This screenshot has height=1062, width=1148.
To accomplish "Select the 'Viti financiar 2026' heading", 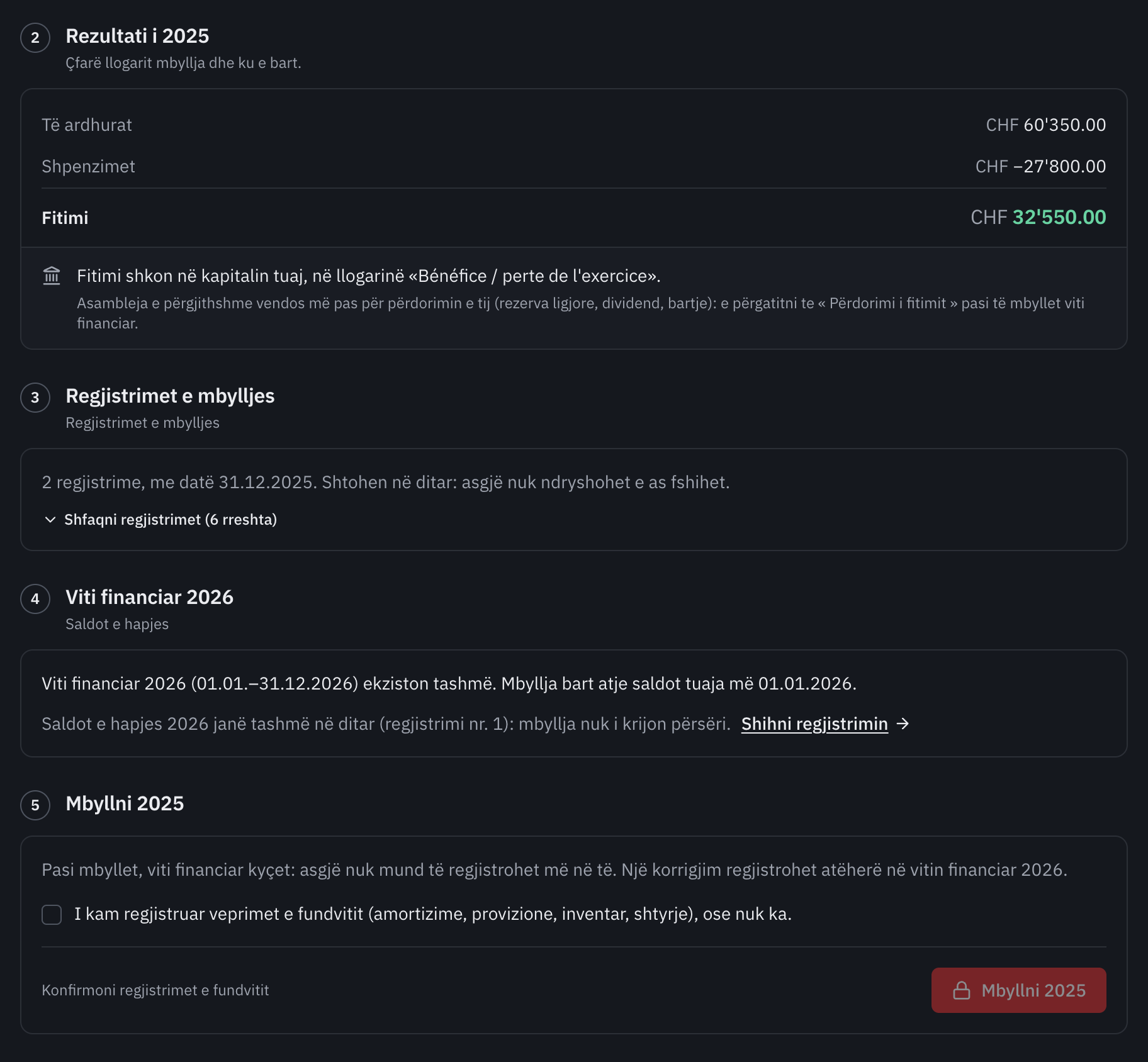I will click(149, 597).
